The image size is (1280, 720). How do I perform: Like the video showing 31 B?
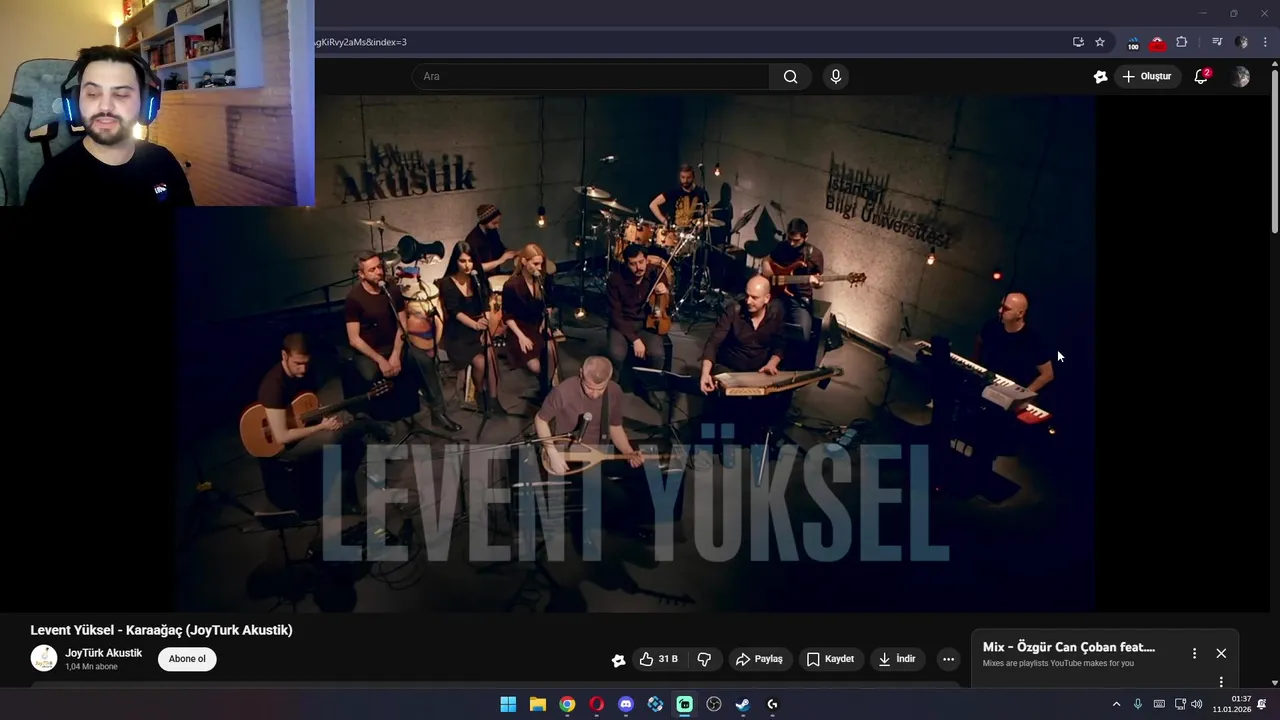click(x=659, y=659)
